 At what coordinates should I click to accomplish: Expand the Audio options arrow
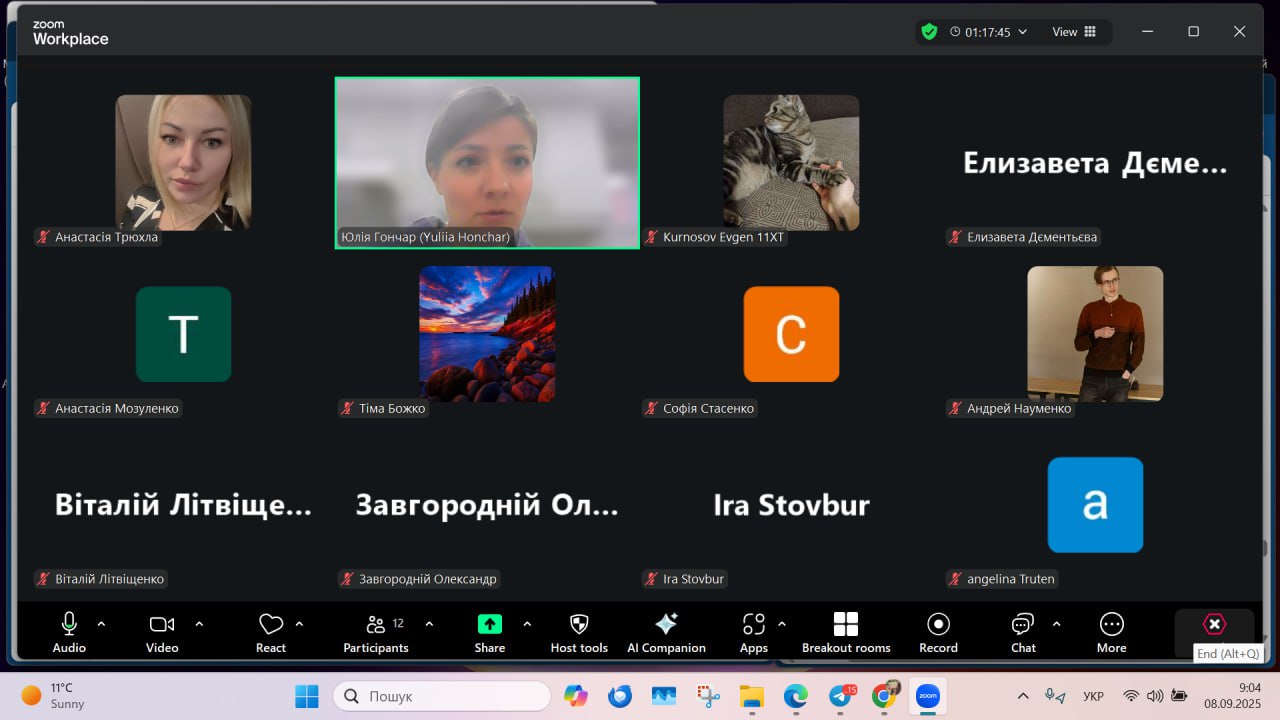(101, 624)
